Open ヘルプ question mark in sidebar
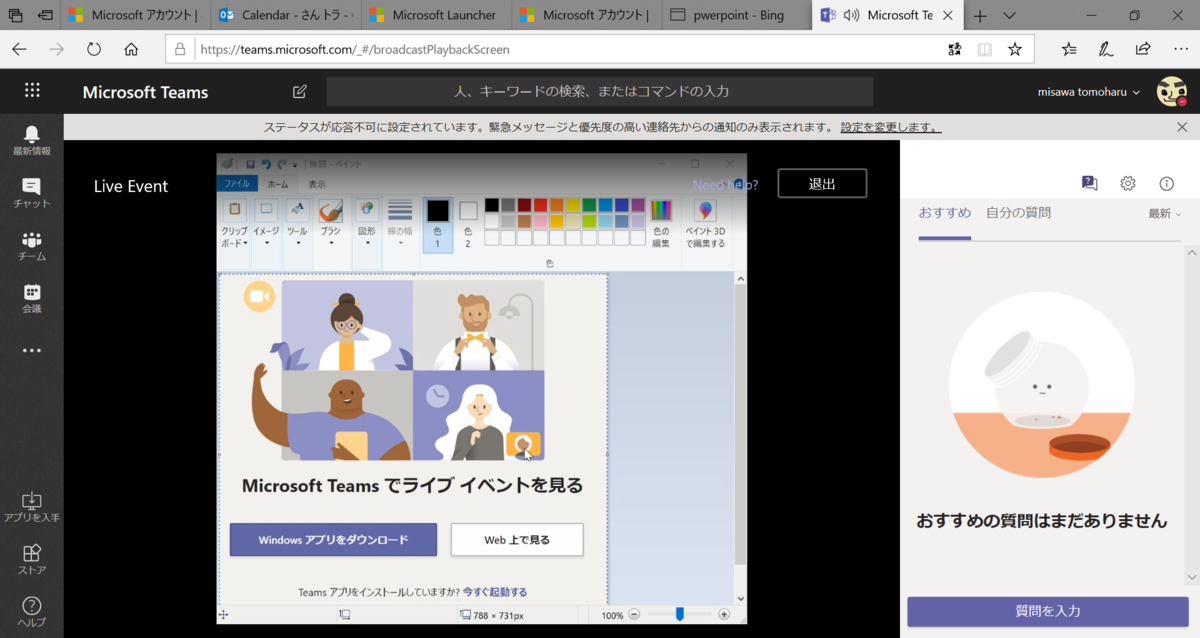 (x=32, y=612)
